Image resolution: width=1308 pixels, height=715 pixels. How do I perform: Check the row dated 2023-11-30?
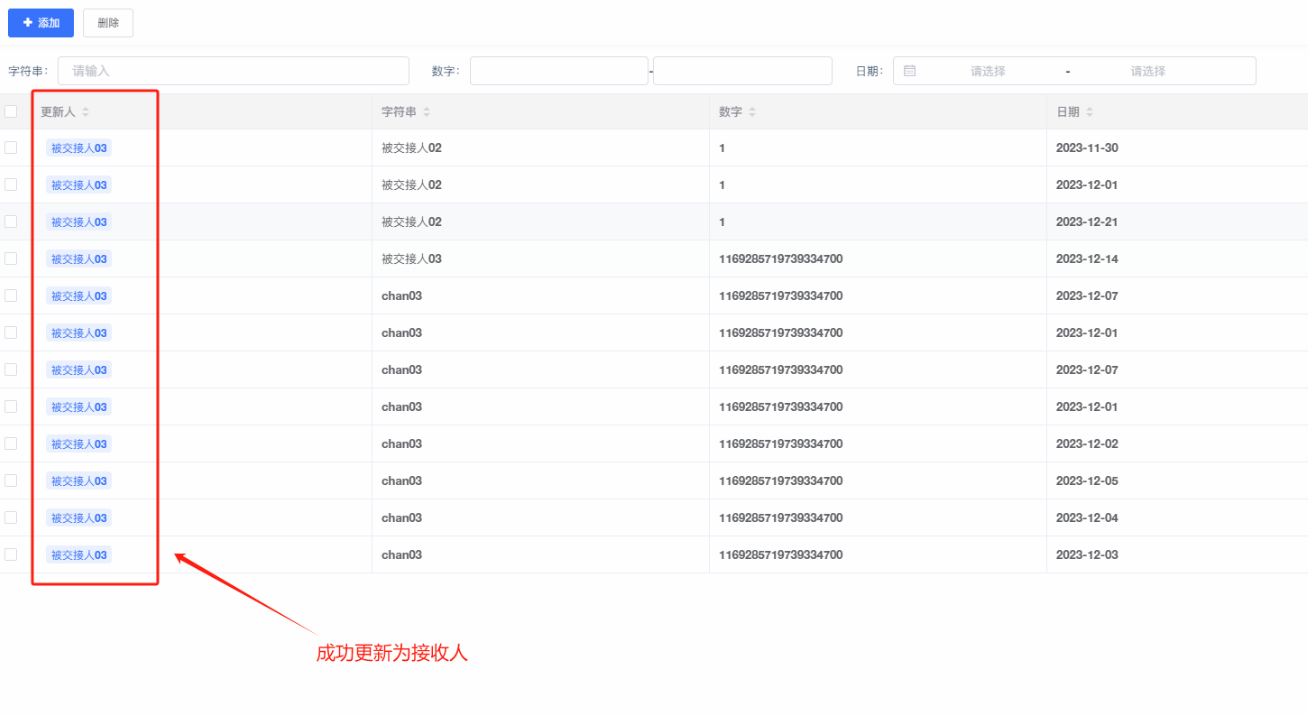(x=11, y=148)
